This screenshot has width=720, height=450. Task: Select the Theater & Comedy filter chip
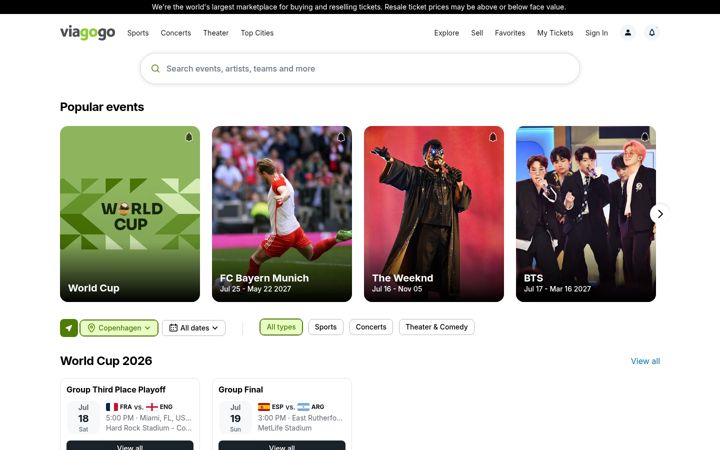pyautogui.click(x=437, y=327)
